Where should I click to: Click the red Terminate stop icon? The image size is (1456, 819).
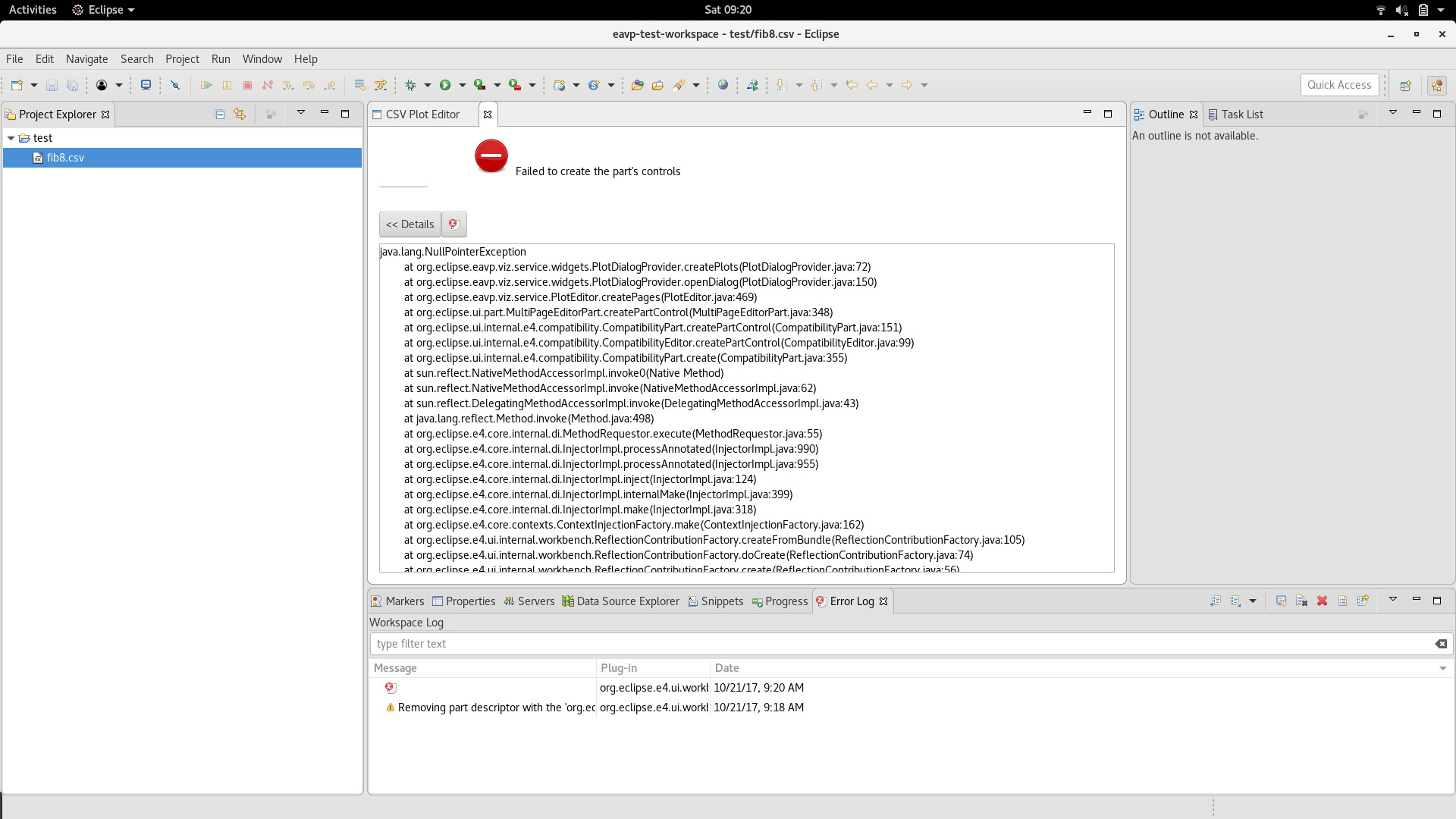(x=247, y=85)
